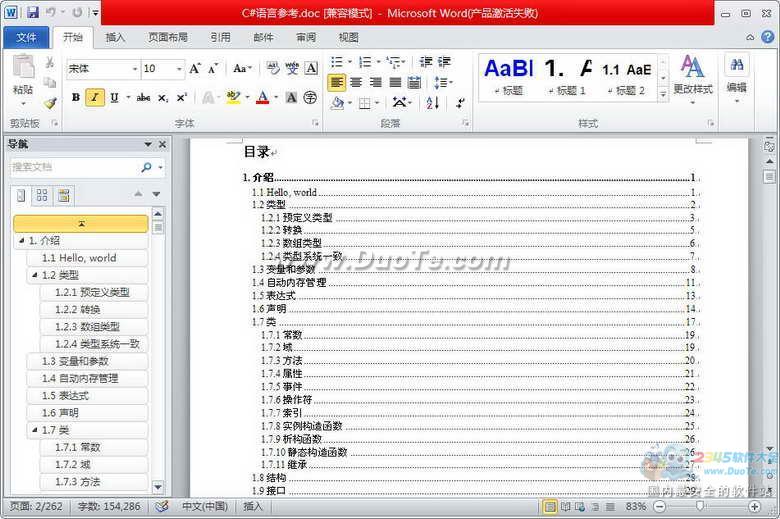Click the zoom slider handle
This screenshot has height=519, width=780.
(x=700, y=506)
